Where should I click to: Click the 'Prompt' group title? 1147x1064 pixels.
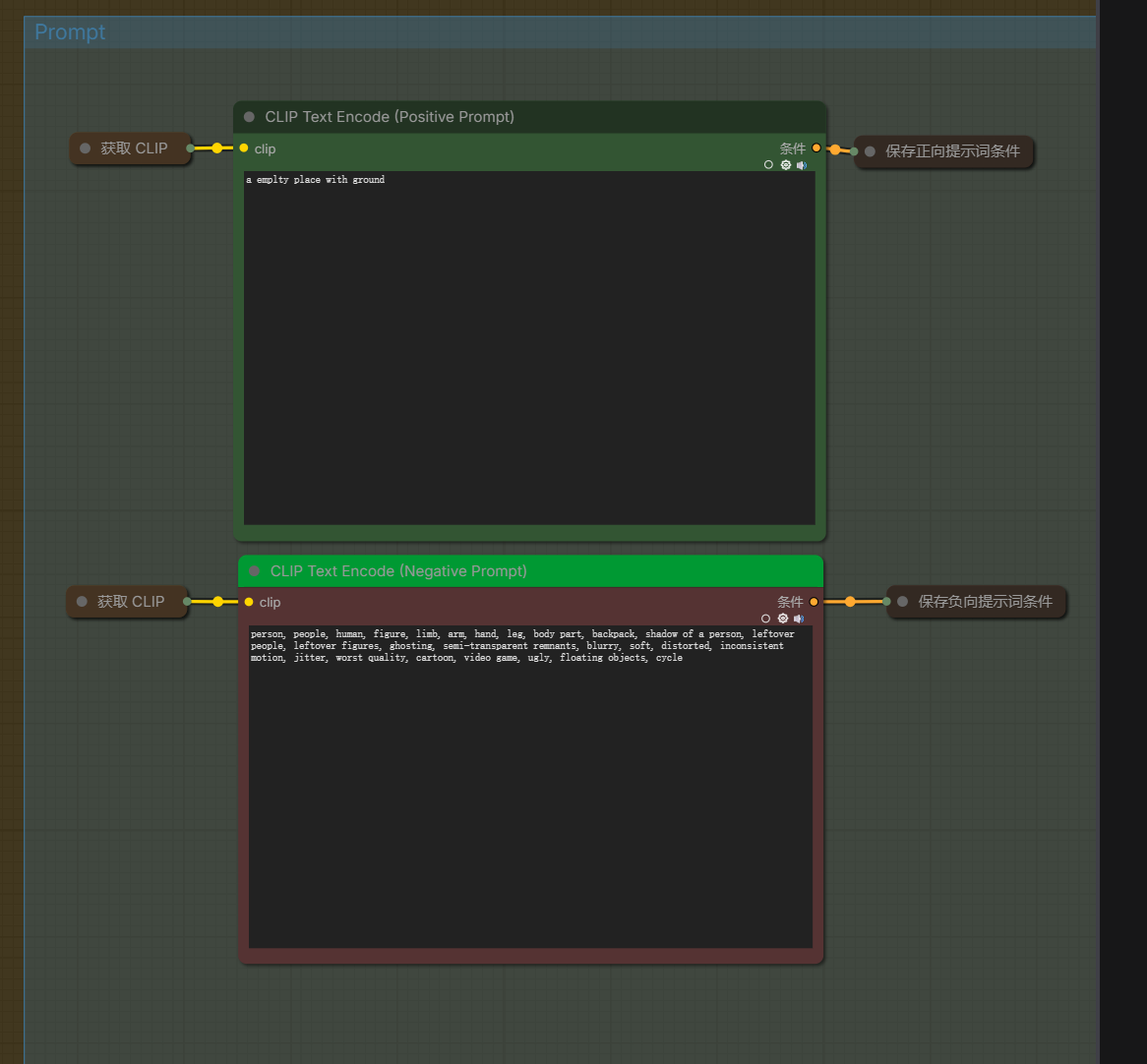click(x=70, y=32)
